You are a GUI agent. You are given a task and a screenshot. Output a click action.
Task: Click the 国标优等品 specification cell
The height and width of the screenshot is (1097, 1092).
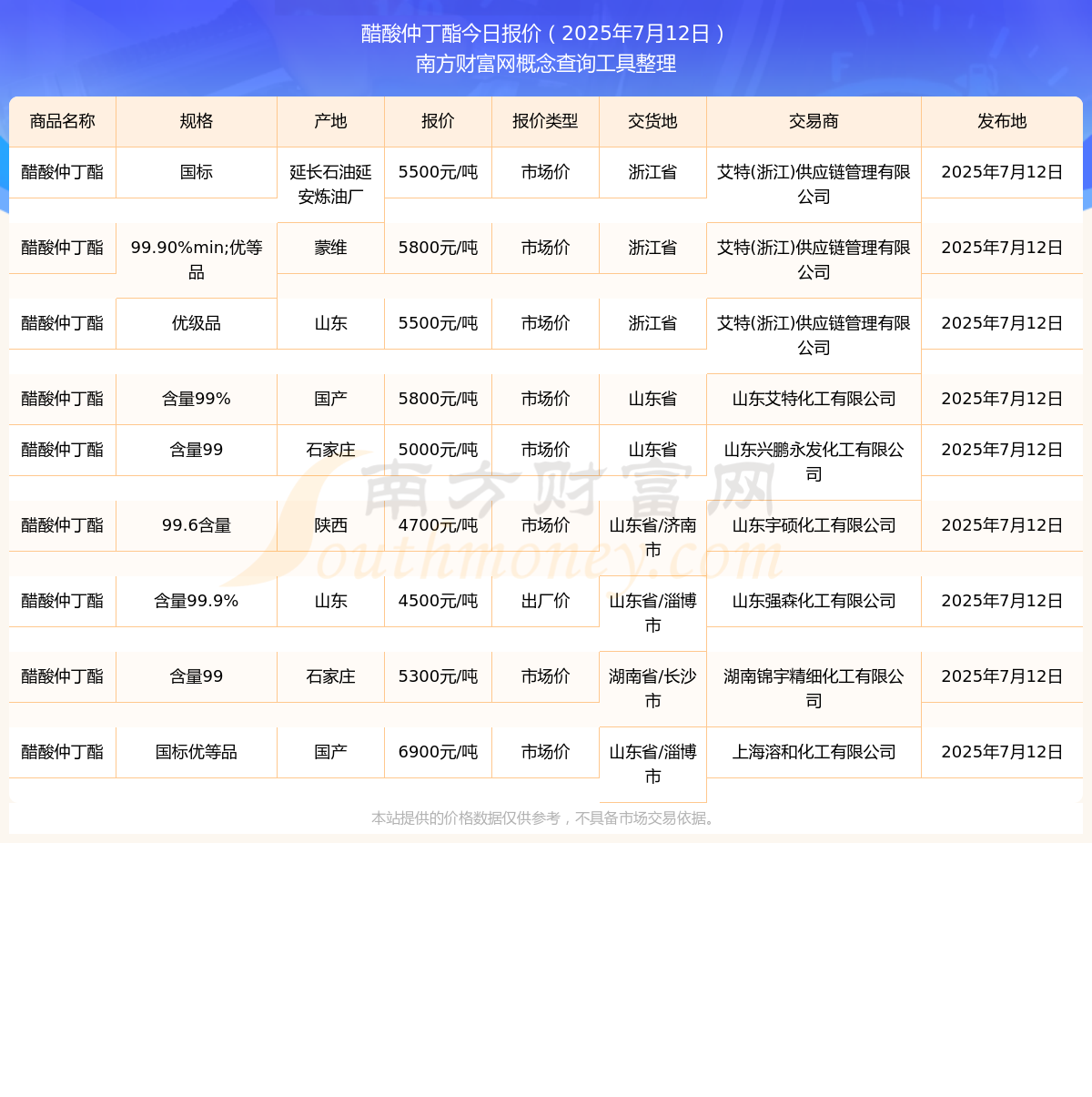pos(197,752)
